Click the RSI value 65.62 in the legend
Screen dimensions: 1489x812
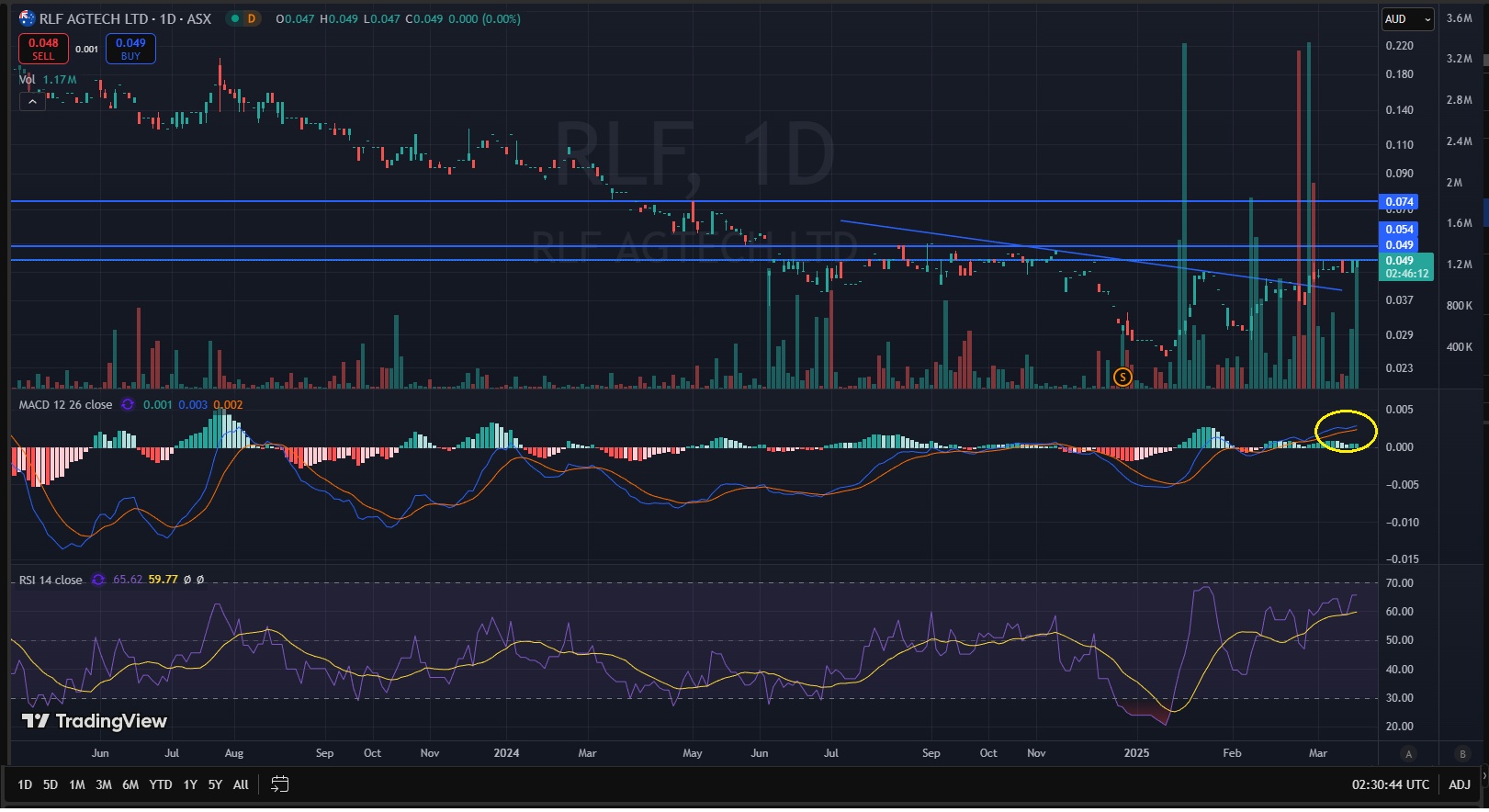[x=128, y=581]
